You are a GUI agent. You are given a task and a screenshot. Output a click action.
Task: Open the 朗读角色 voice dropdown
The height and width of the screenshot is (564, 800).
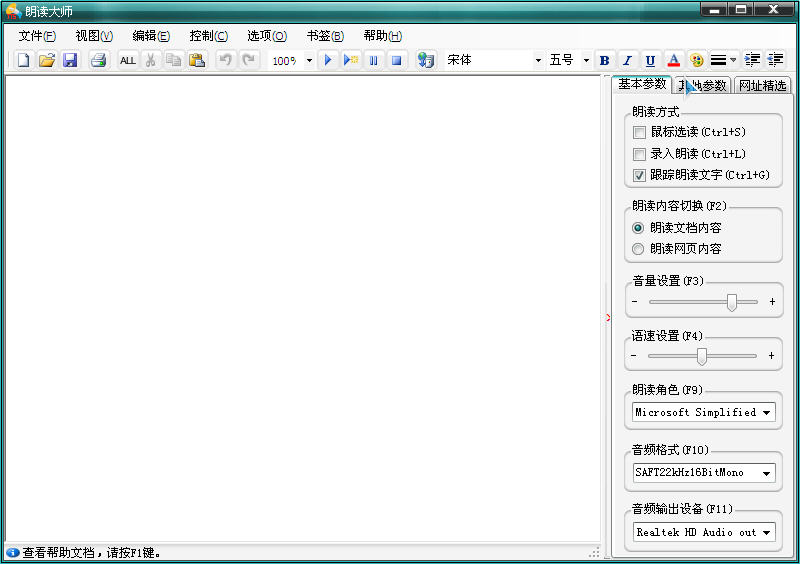[x=767, y=412]
